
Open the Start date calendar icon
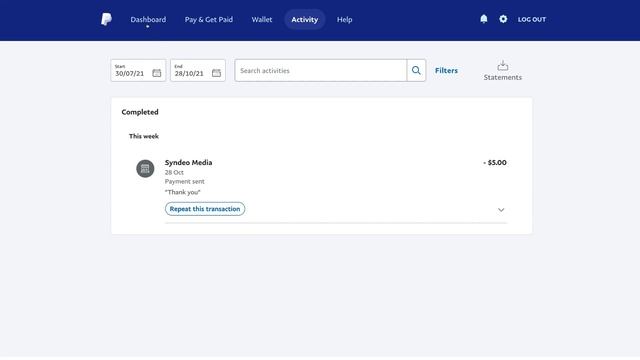tap(157, 73)
